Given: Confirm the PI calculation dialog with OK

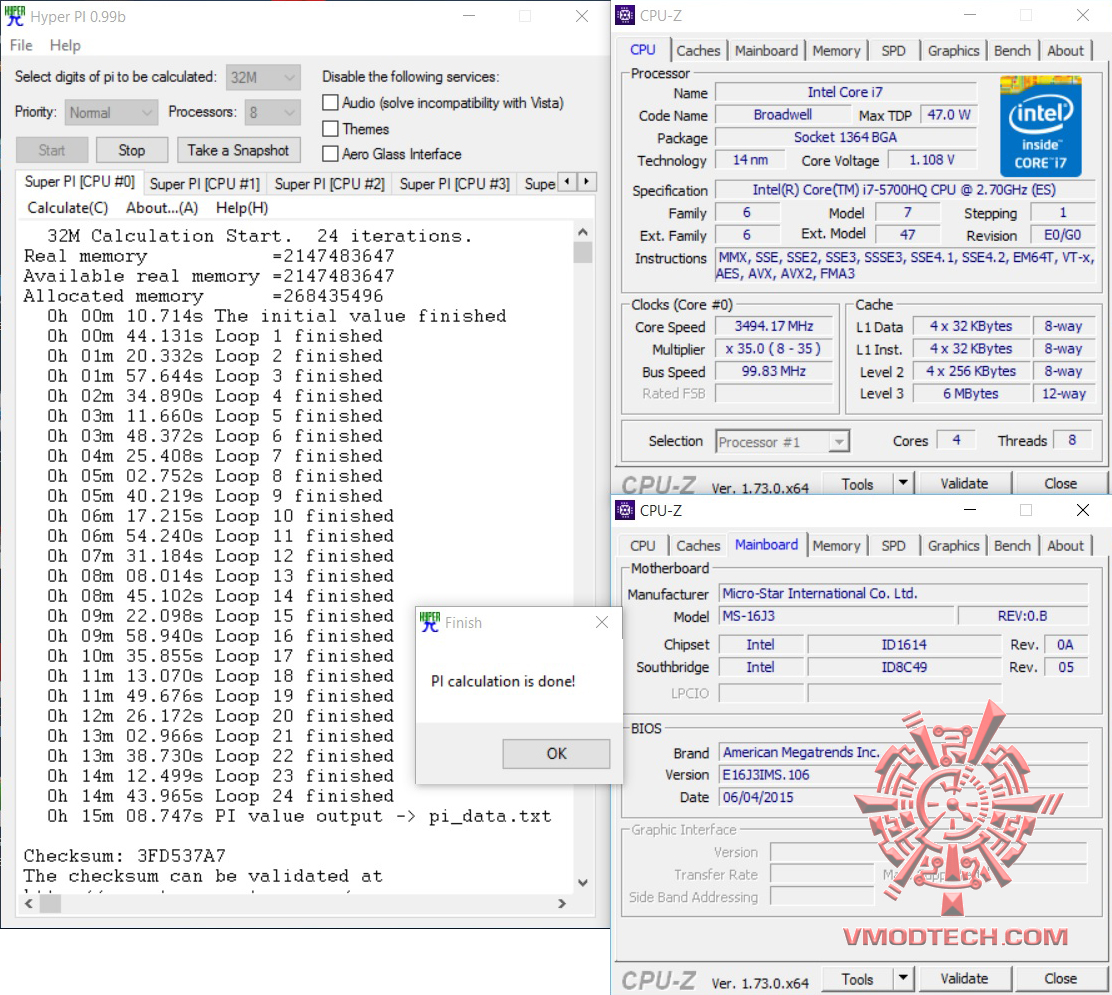Looking at the screenshot, I should point(556,753).
